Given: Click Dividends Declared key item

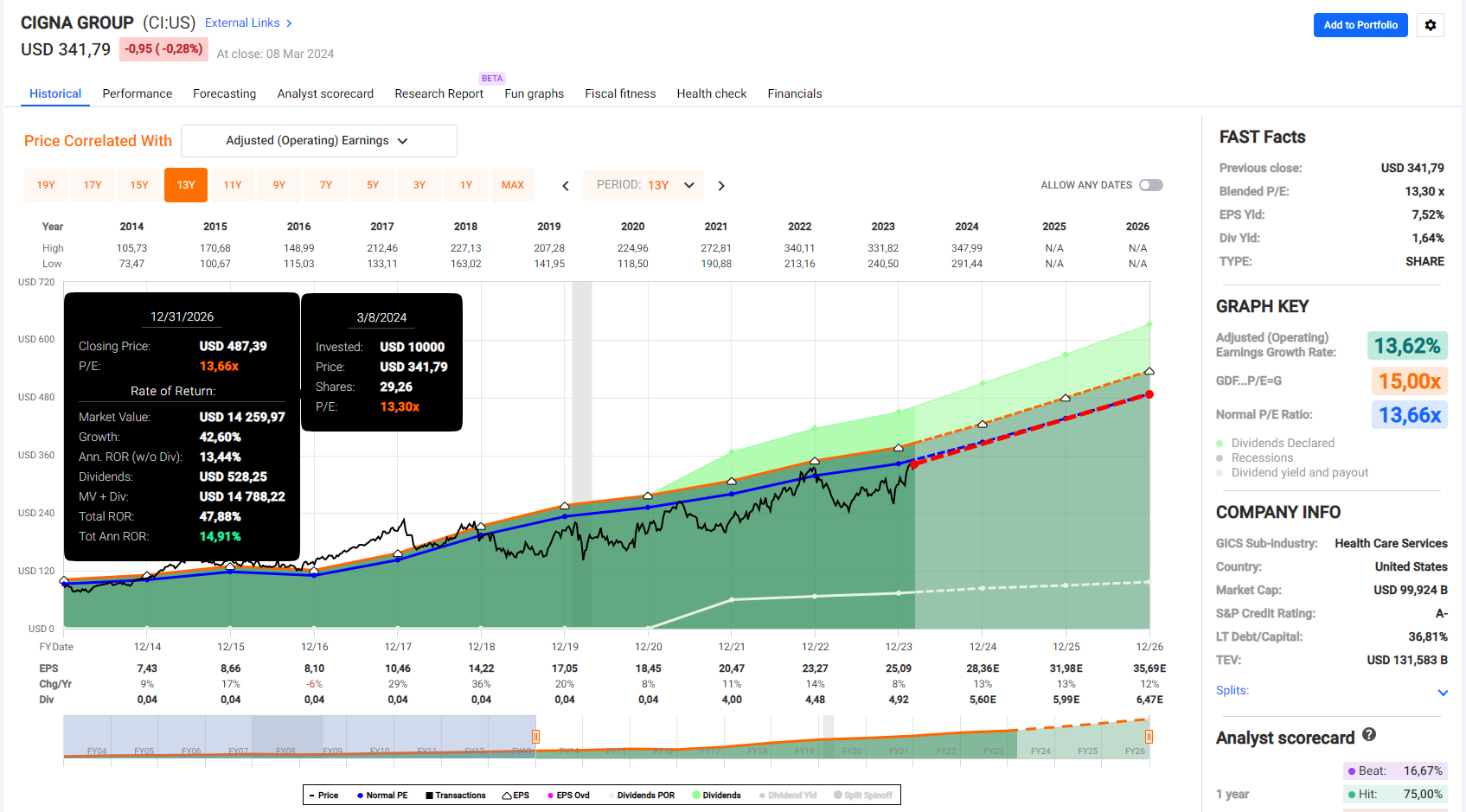Looking at the screenshot, I should click(x=1275, y=444).
